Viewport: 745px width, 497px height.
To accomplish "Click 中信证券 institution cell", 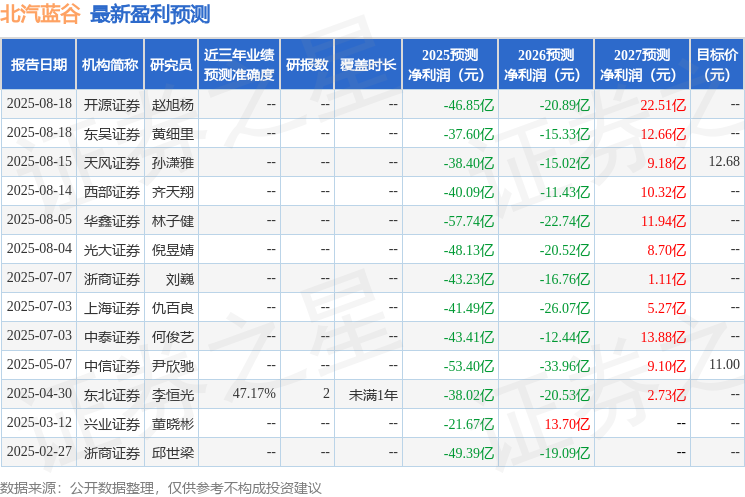I will 112,366.
